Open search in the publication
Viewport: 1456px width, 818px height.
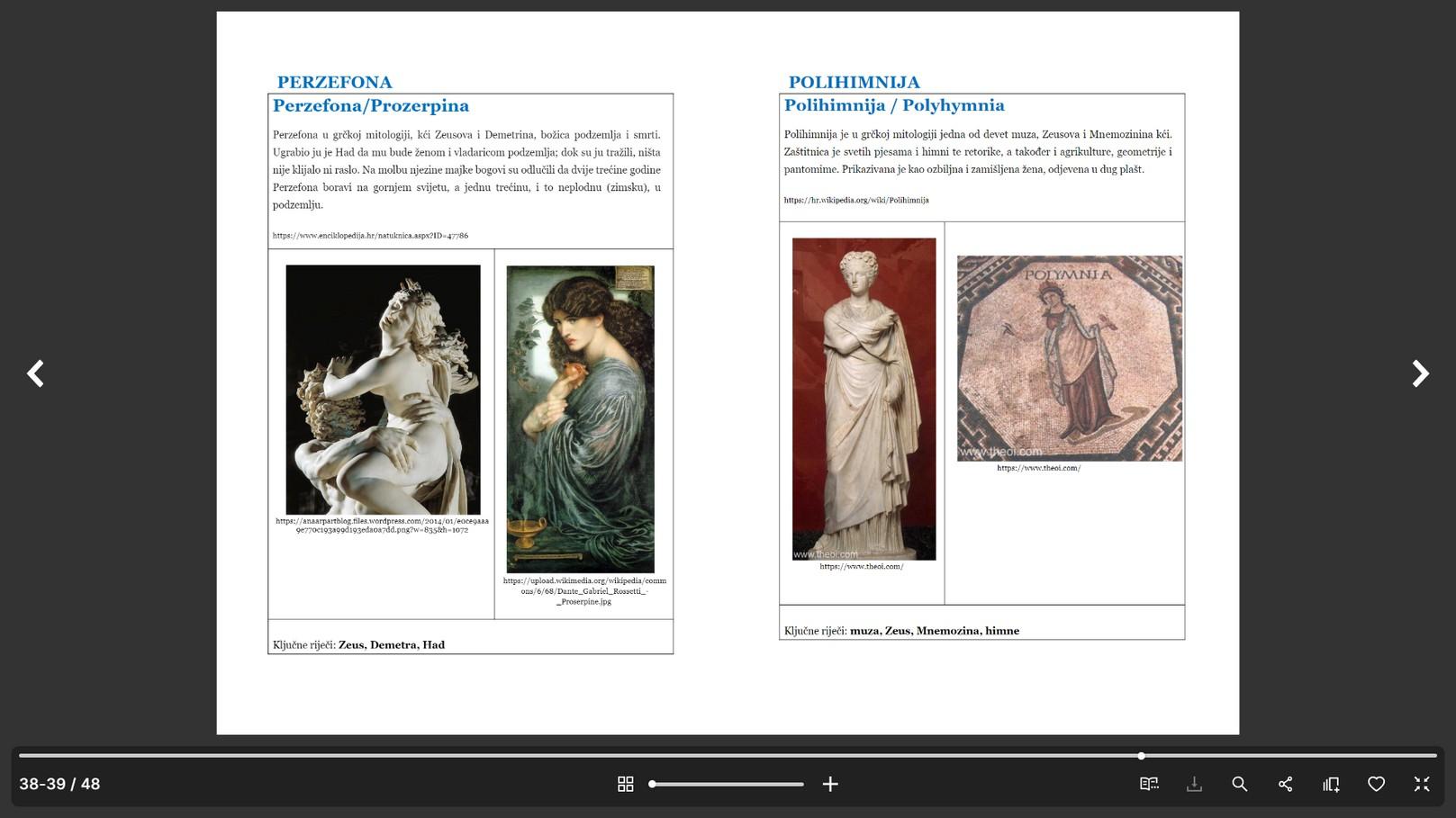tap(1240, 784)
